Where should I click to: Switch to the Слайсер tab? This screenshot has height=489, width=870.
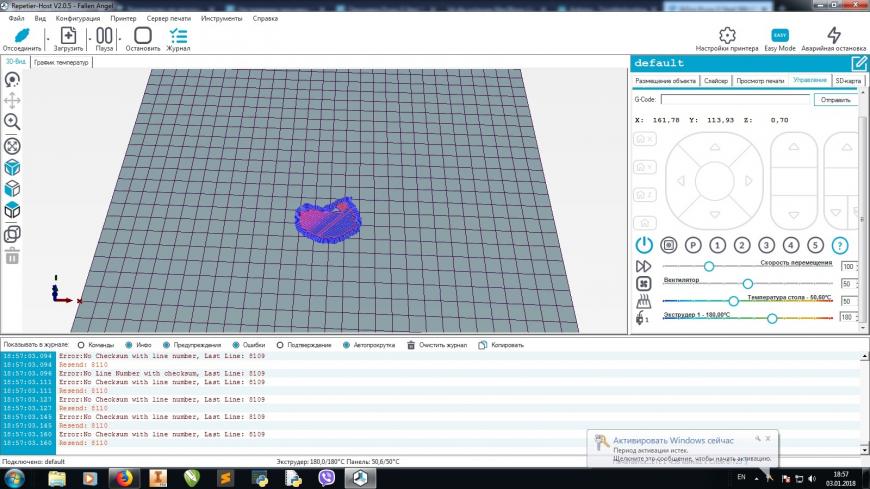point(715,80)
